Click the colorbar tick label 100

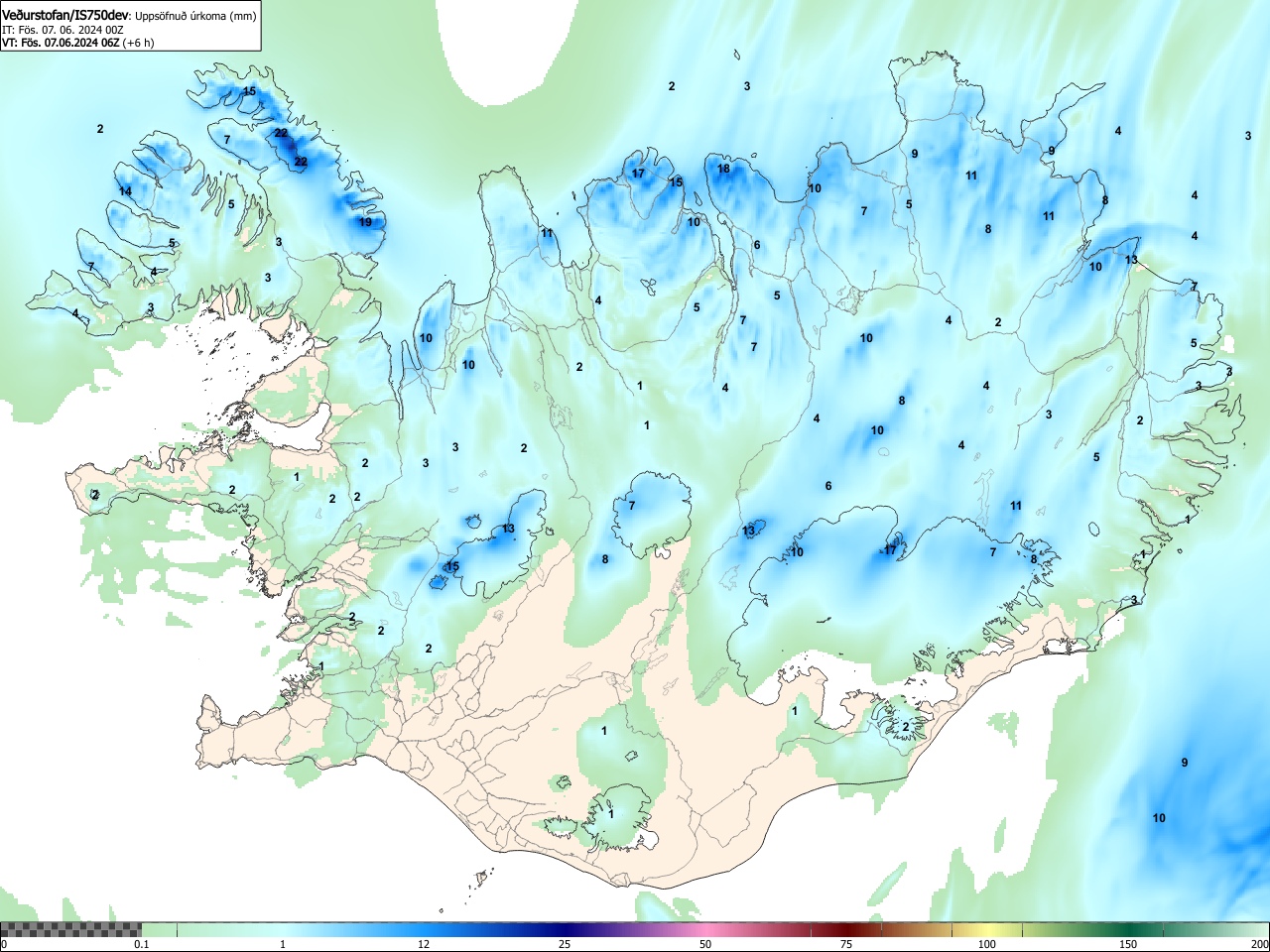click(987, 944)
